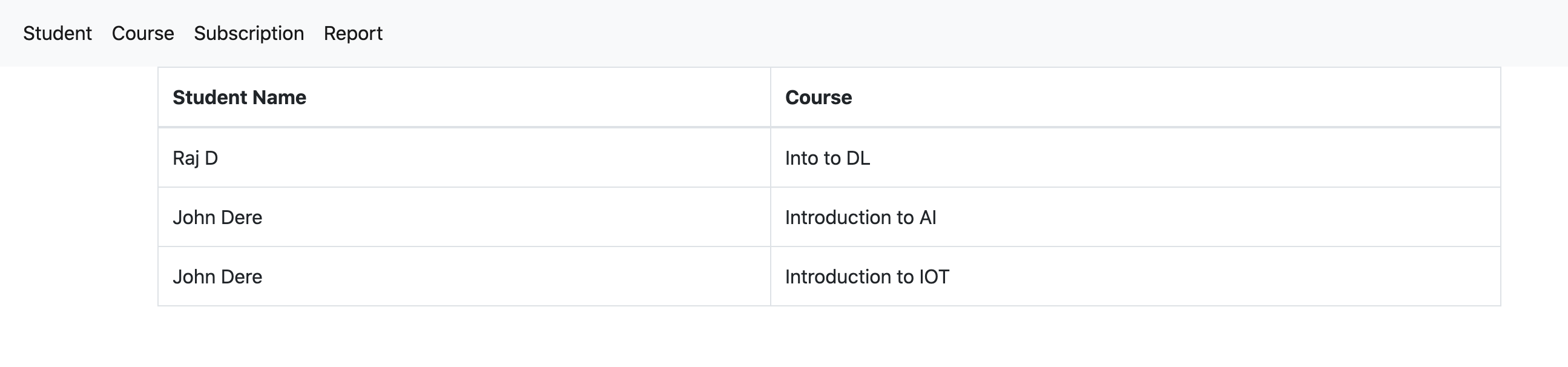Select the Raj D student cell
Image resolution: width=1568 pixels, height=367 pixels.
click(x=195, y=158)
